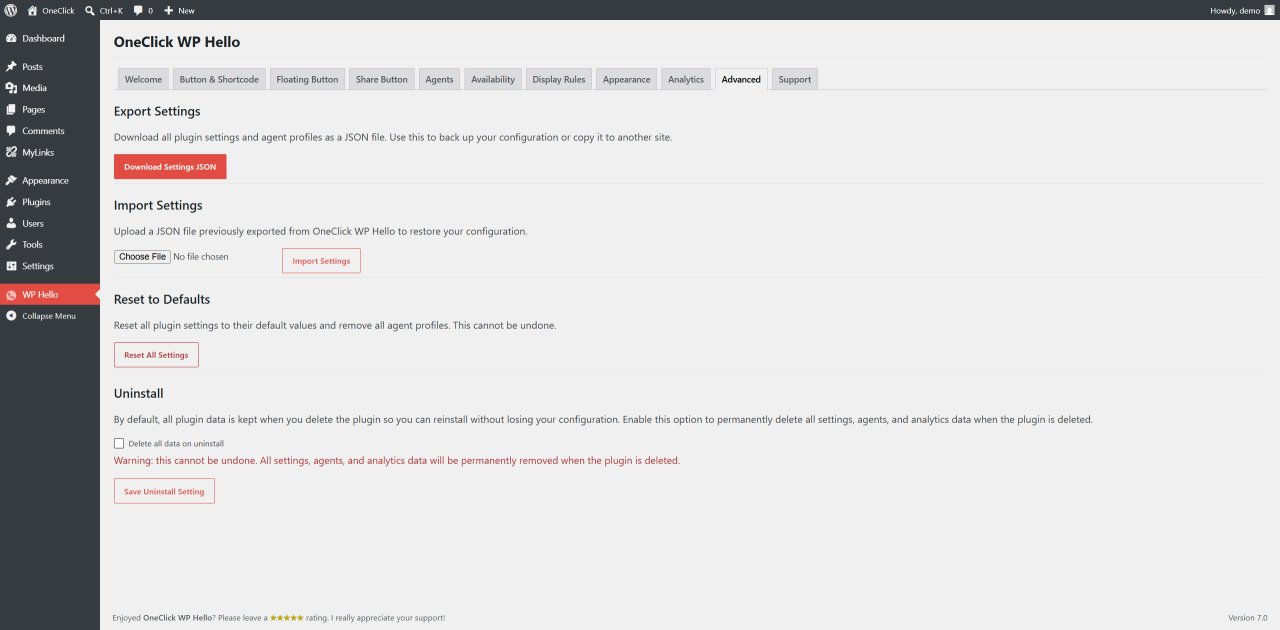The height and width of the screenshot is (630, 1280).
Task: Open the Users menu label in sidebar
Action: pos(33,224)
